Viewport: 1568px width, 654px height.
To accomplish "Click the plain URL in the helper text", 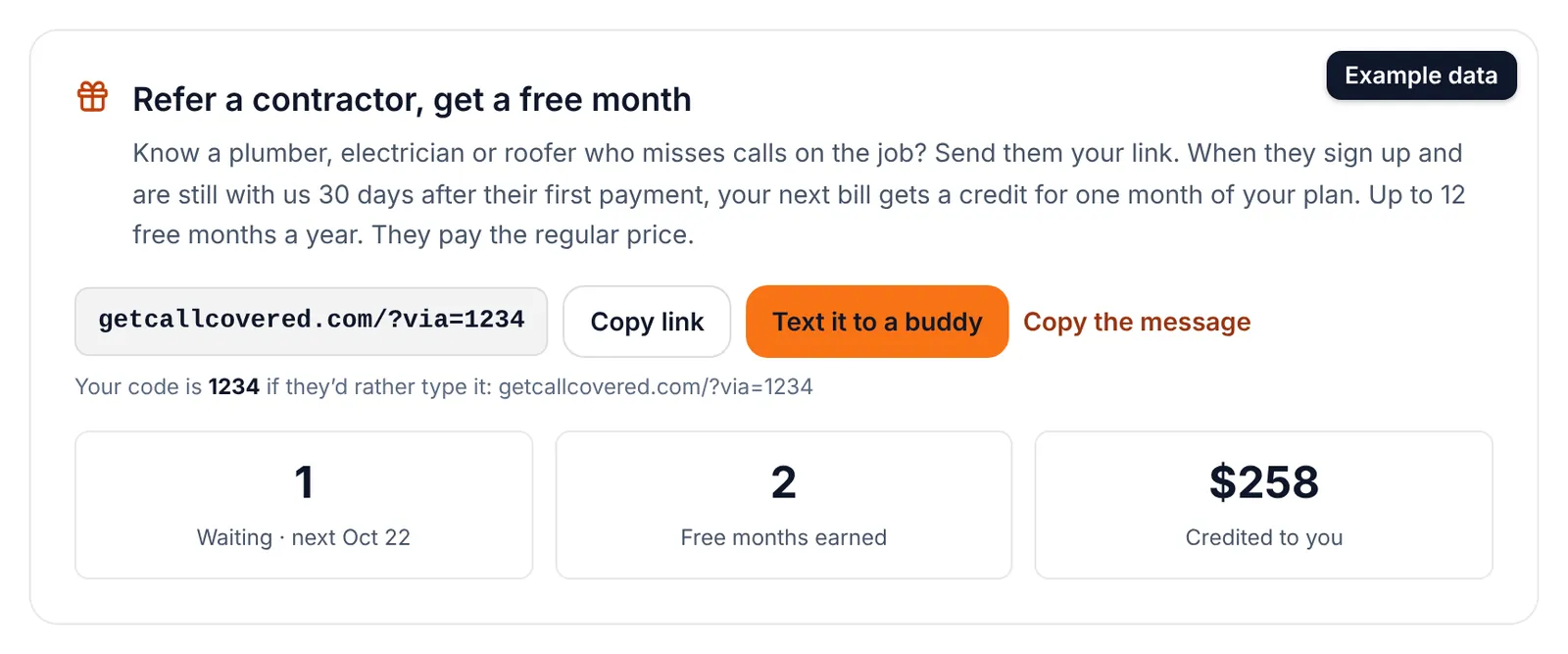I will tap(656, 386).
